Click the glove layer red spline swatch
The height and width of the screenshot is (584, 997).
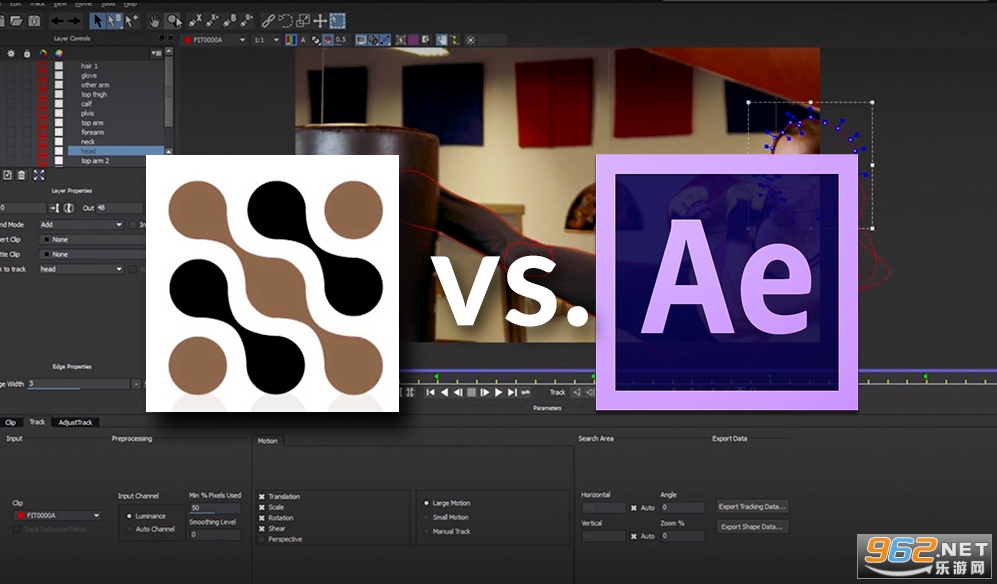tap(43, 75)
